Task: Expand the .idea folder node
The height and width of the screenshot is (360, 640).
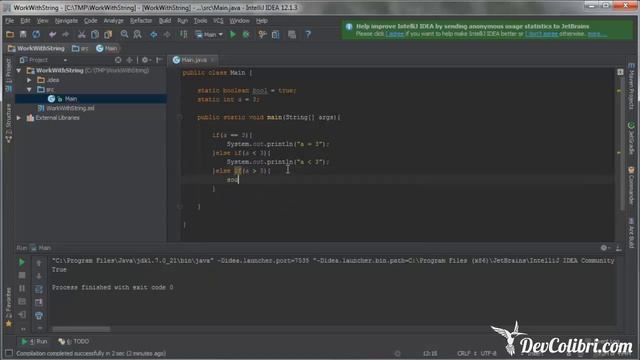Action: 29,80
